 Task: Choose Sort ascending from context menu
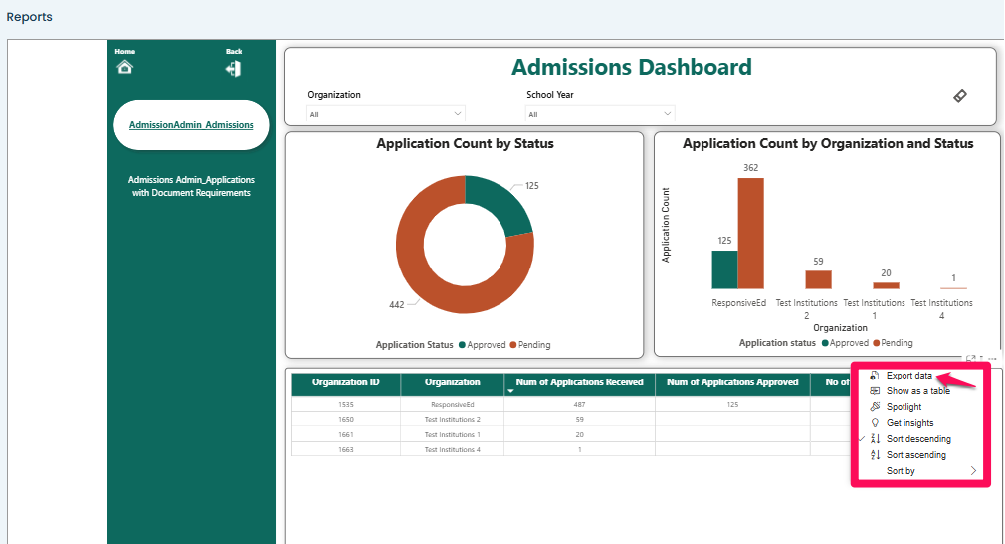pos(916,455)
